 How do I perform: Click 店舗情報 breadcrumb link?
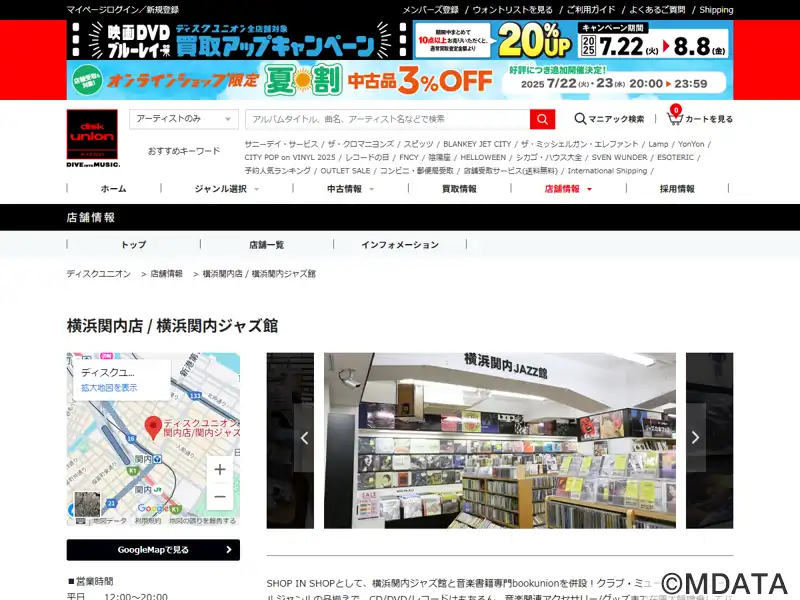[166, 274]
